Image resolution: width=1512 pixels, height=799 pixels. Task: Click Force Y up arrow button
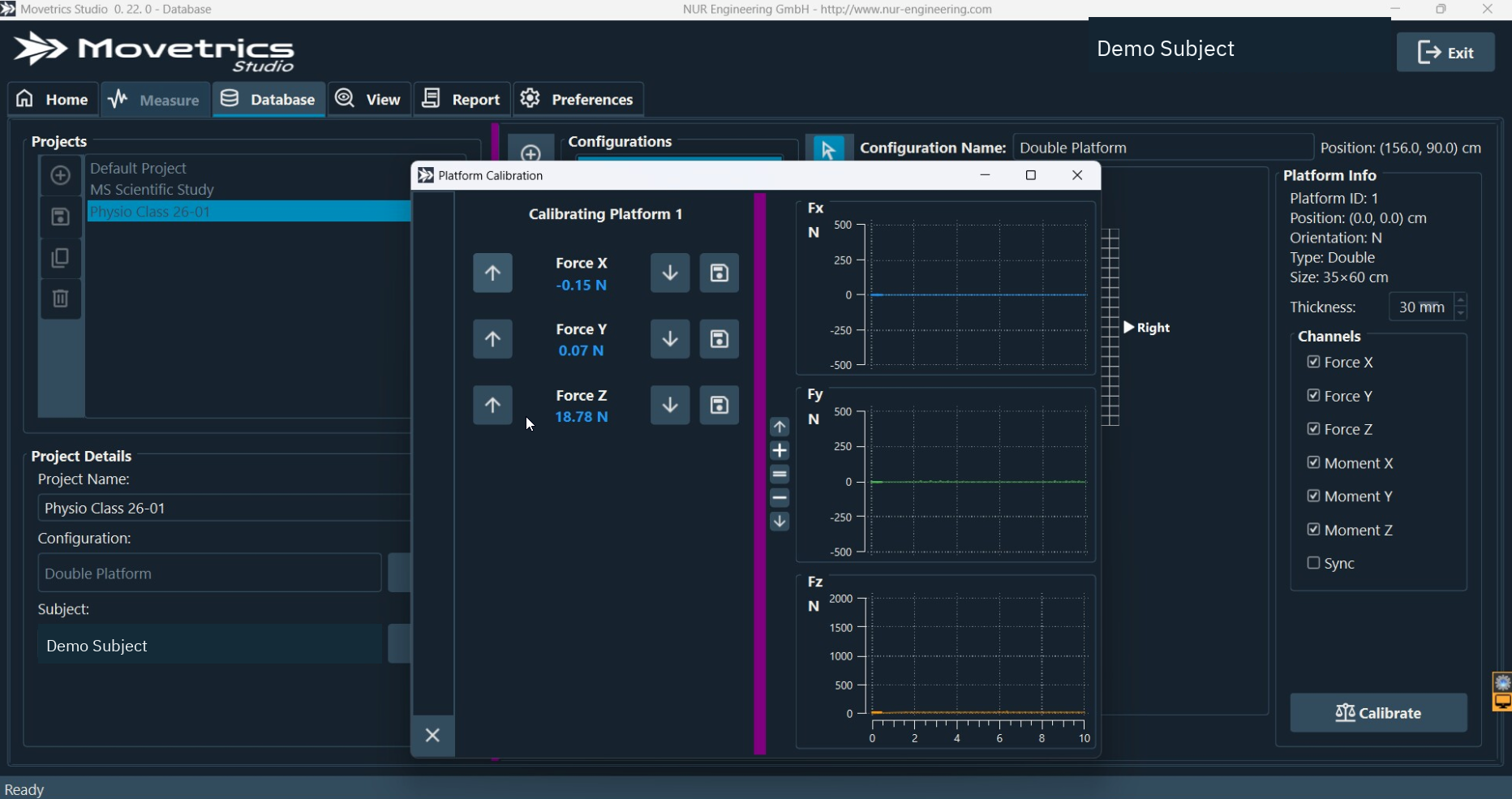[x=492, y=339]
